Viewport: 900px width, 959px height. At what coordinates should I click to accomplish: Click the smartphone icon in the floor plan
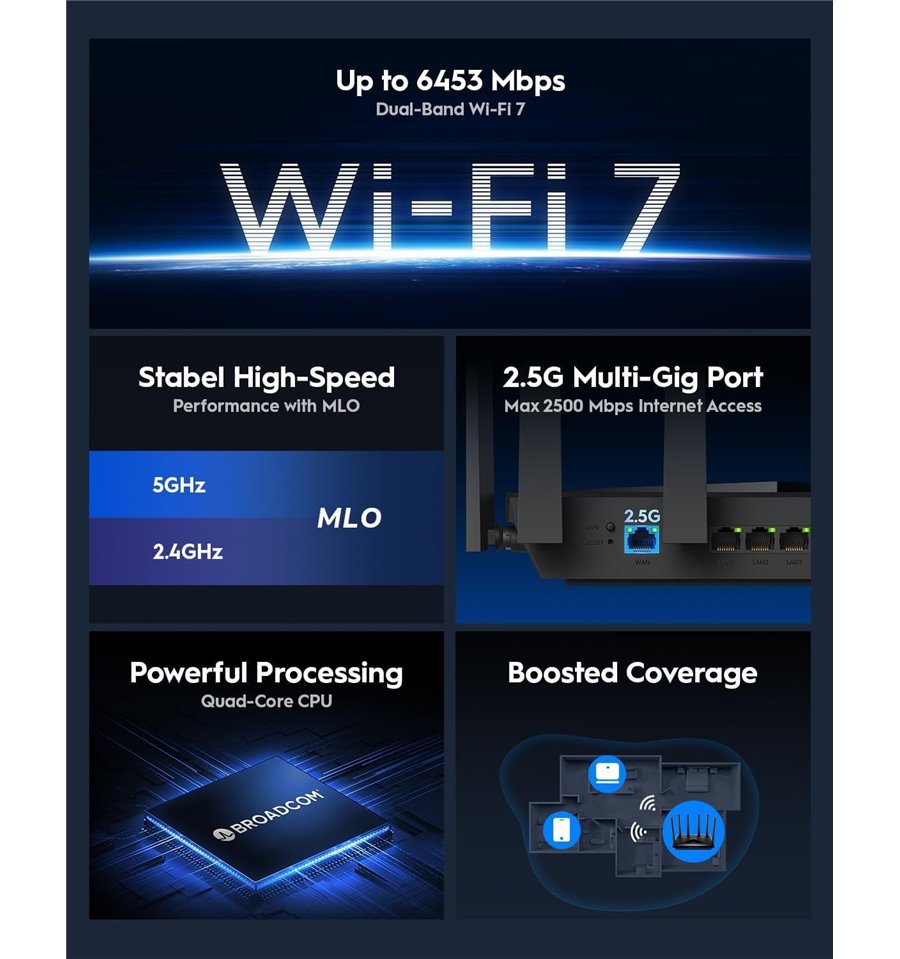click(561, 830)
